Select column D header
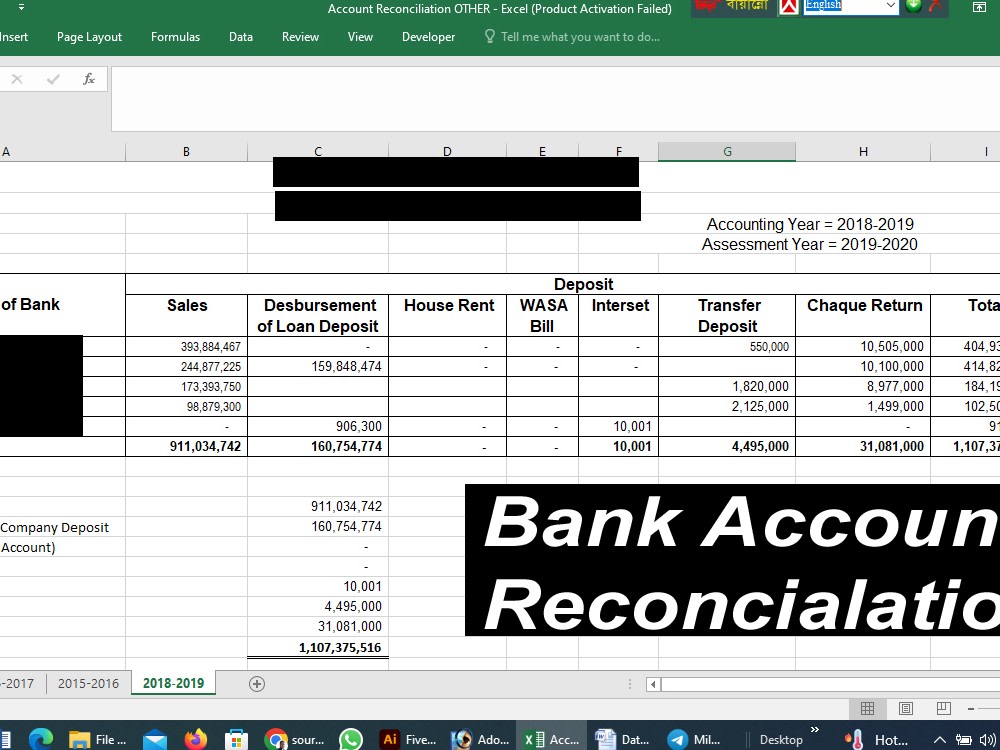 [447, 152]
